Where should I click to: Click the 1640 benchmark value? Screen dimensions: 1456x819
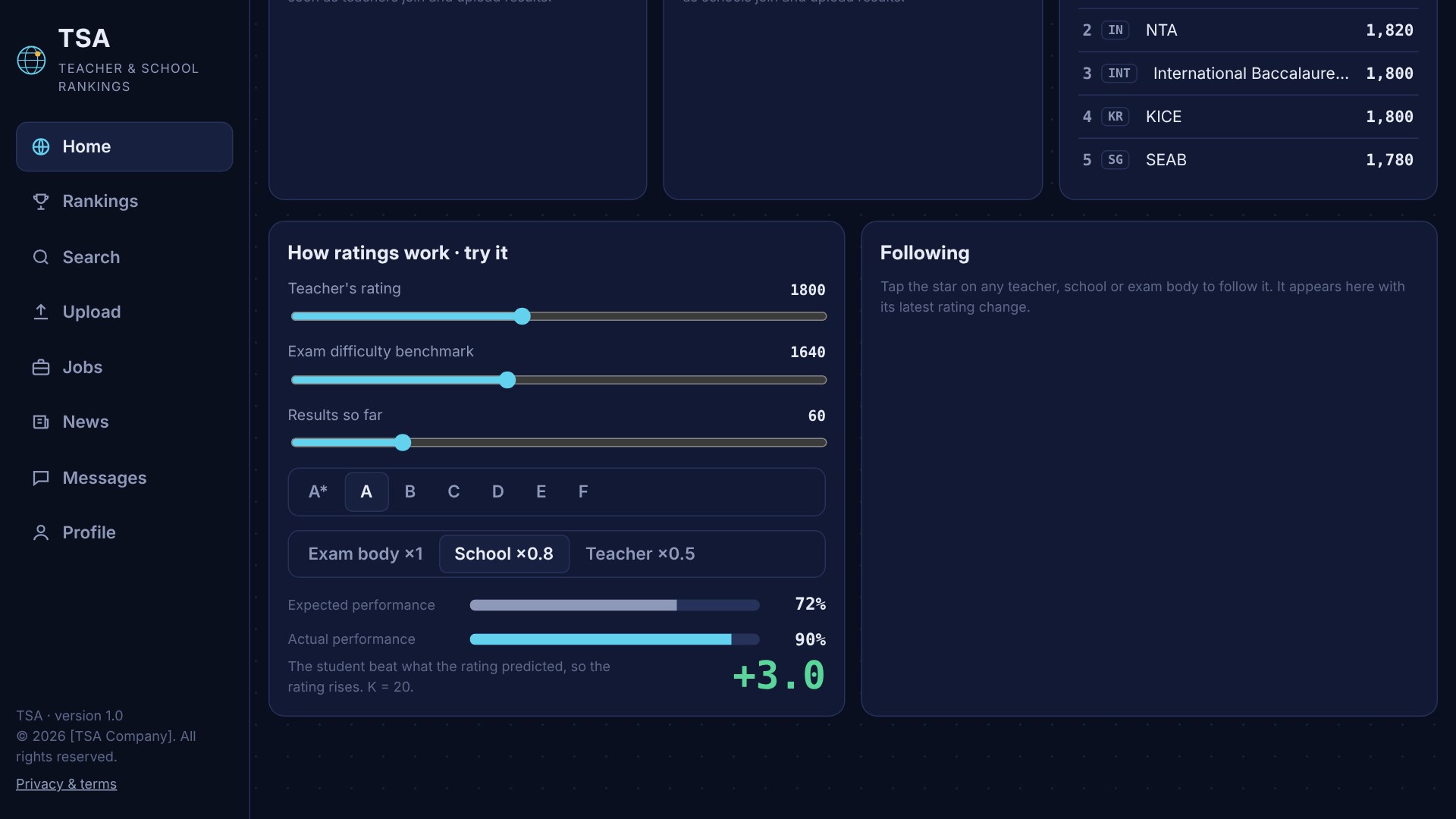pos(808,352)
